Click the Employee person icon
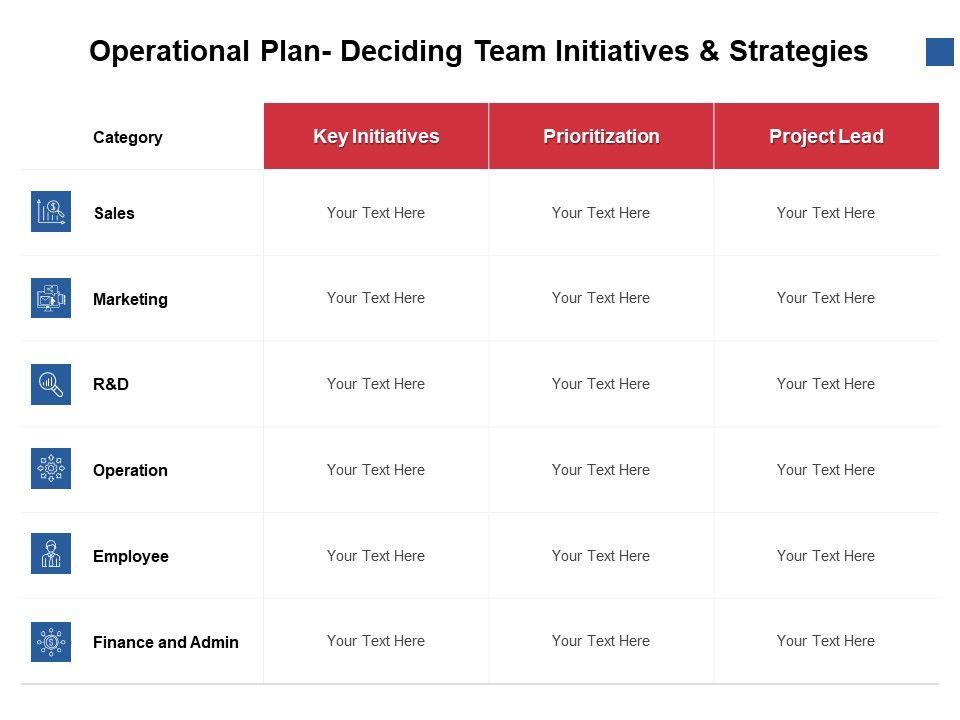Viewport: 960px width, 720px height. click(x=51, y=555)
